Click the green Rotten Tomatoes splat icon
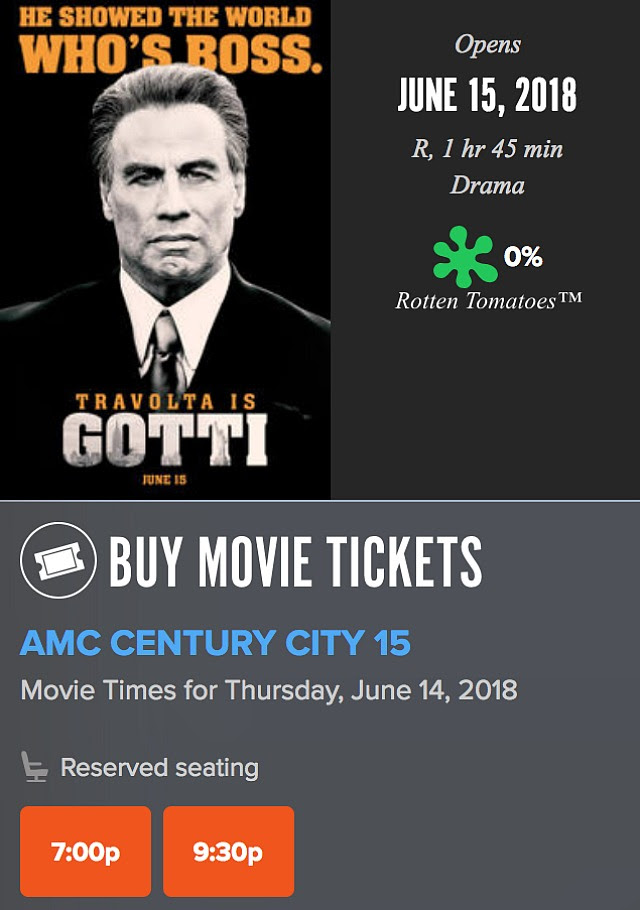 coord(464,257)
